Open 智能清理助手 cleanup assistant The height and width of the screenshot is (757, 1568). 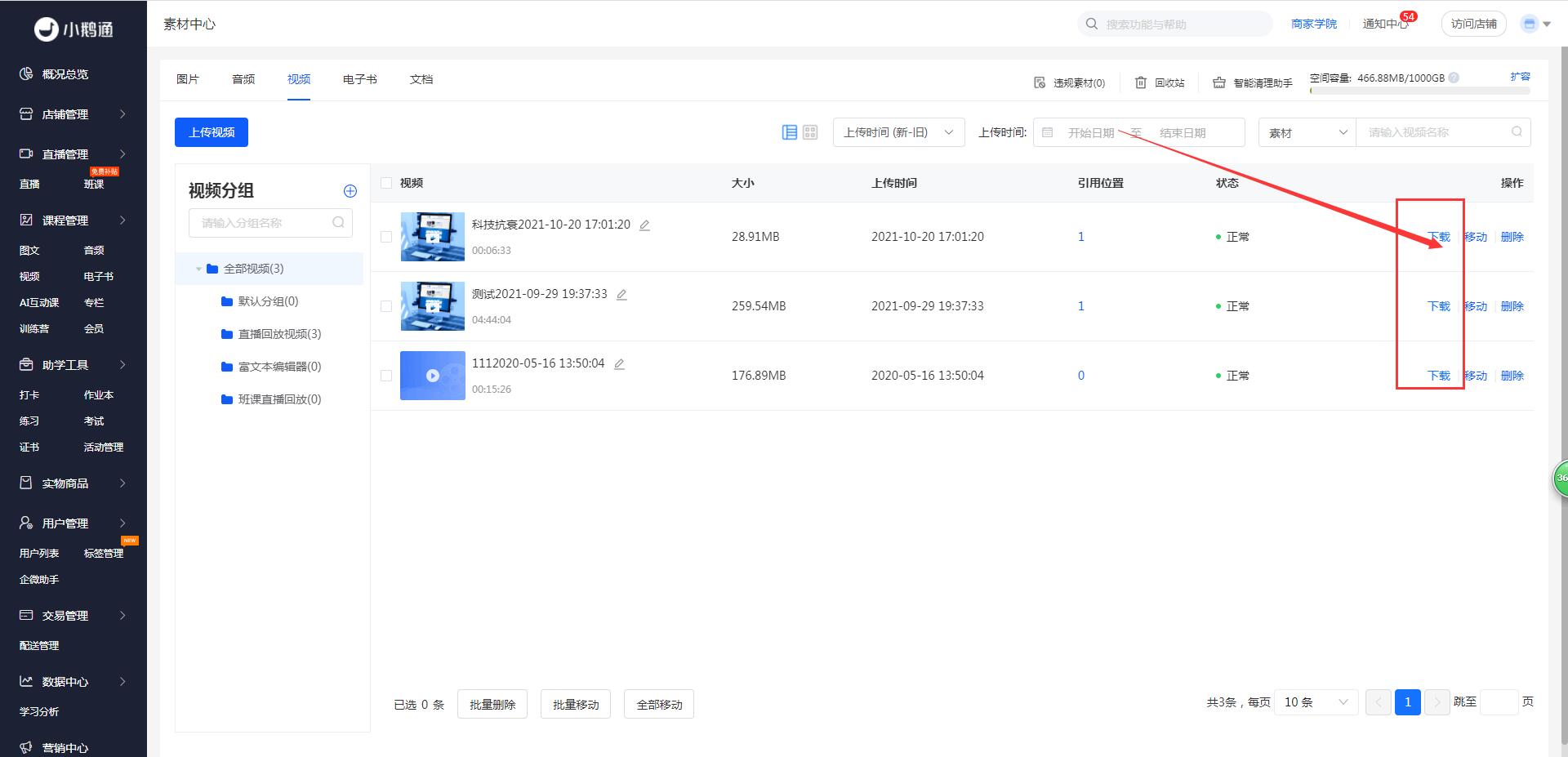1253,82
